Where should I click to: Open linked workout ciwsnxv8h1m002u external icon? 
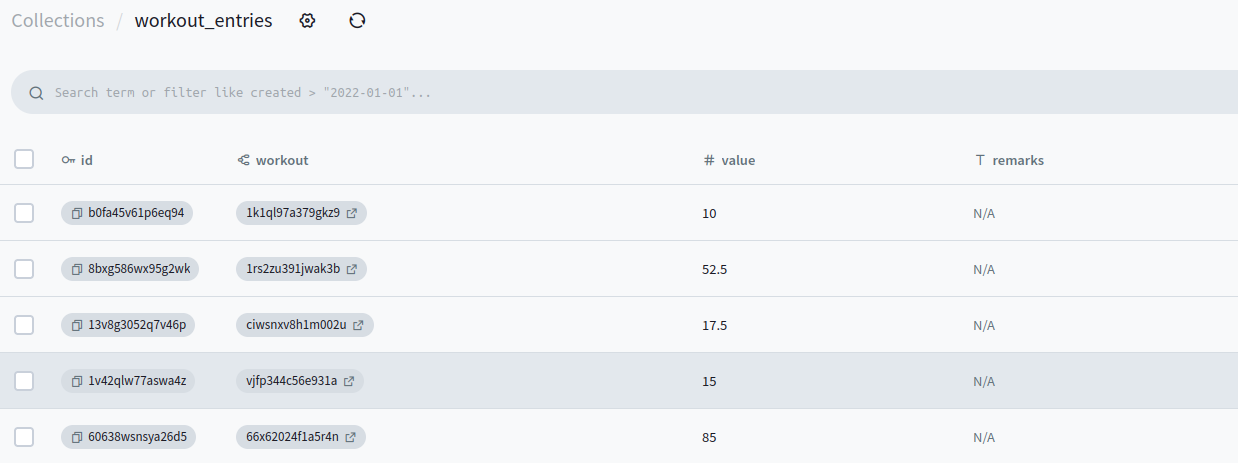358,325
